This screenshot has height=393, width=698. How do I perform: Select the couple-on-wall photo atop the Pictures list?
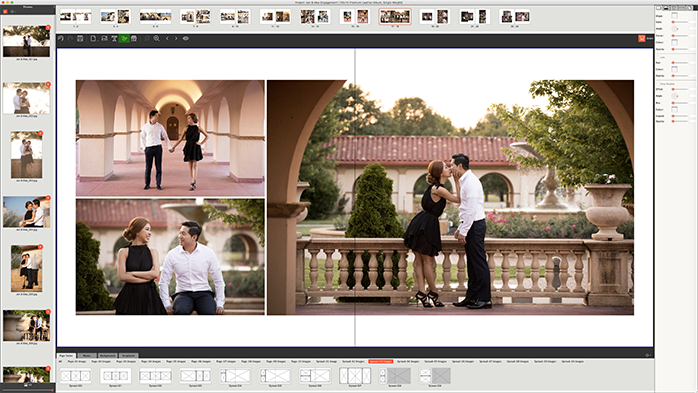click(x=26, y=41)
